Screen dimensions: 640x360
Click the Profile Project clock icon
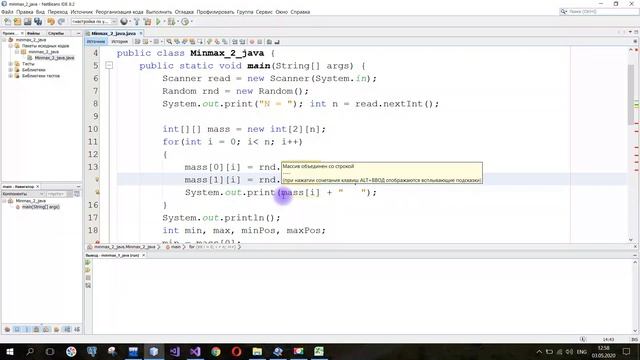[185, 22]
